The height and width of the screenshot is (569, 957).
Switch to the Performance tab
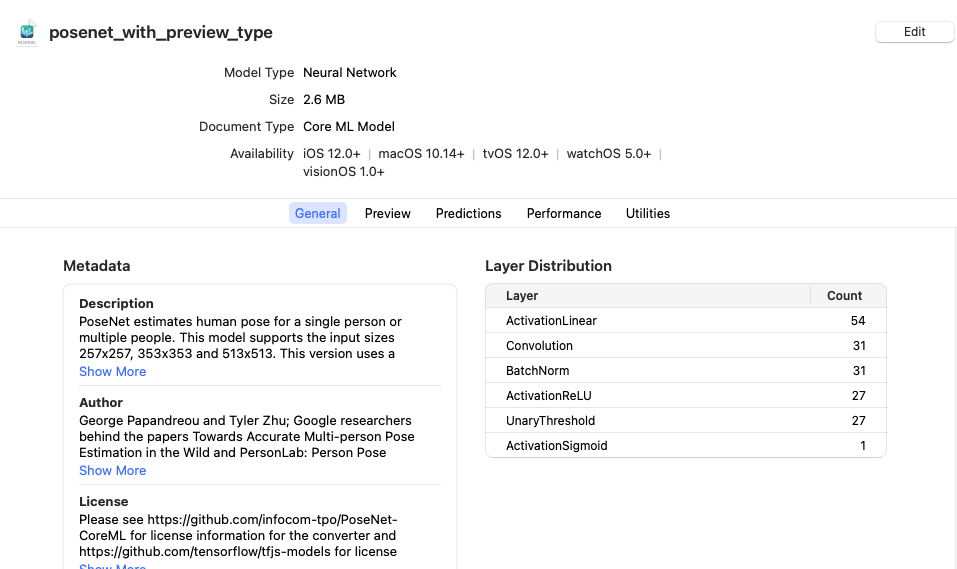click(x=564, y=213)
